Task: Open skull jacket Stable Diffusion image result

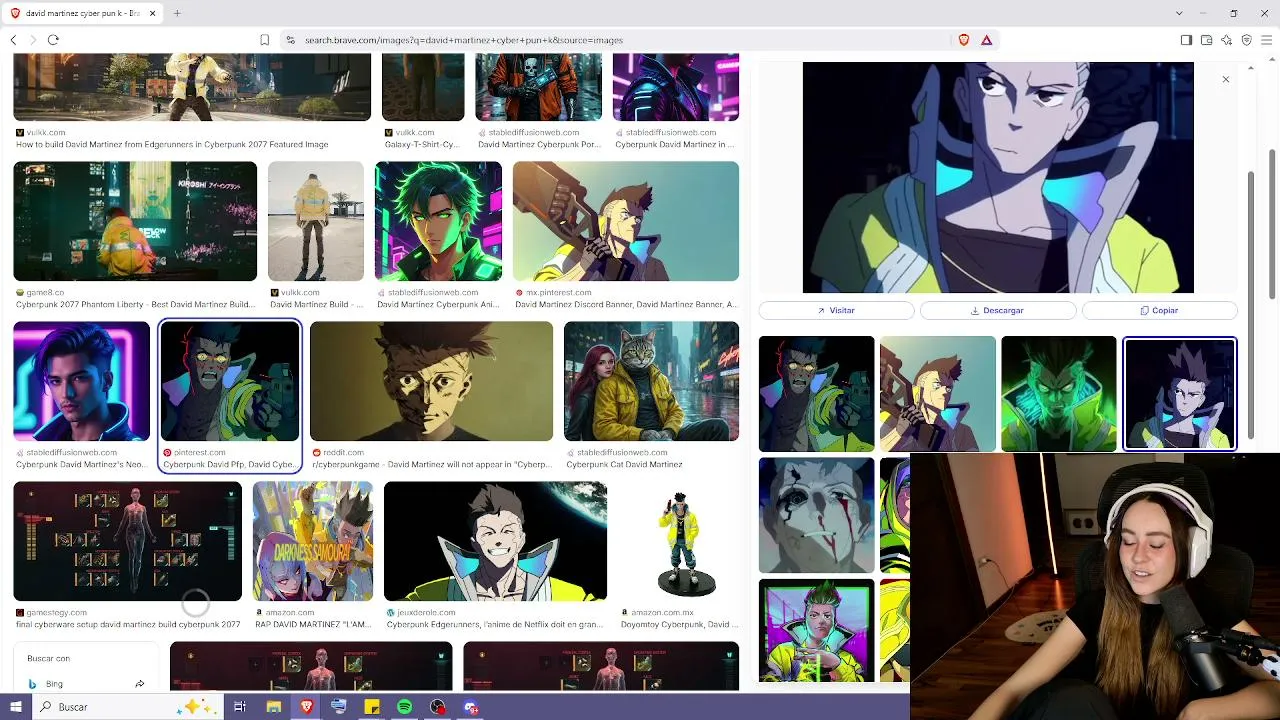Action: [538, 88]
